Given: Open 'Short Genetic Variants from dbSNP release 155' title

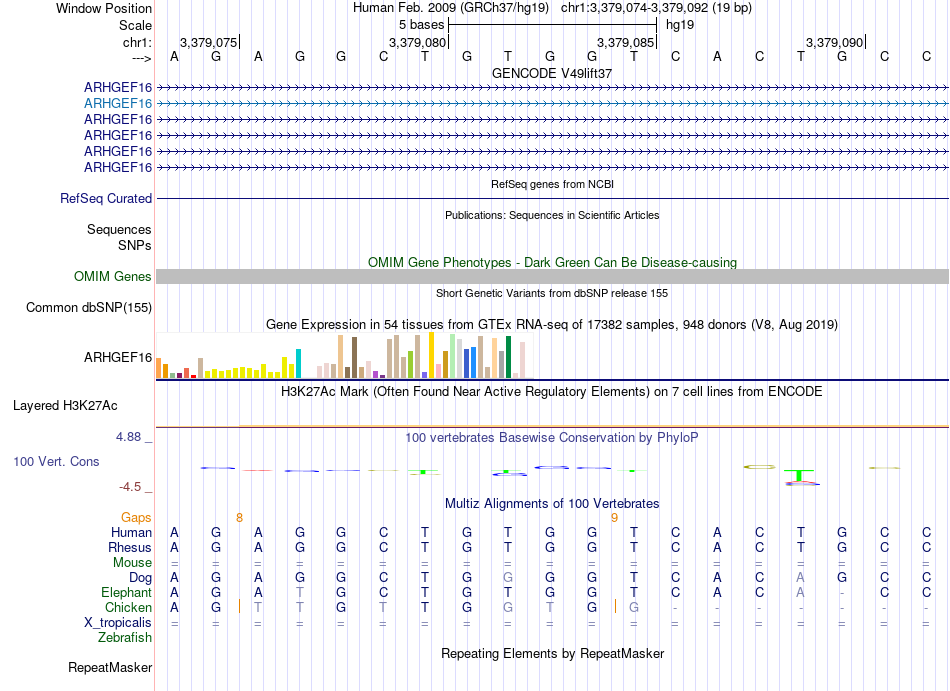Looking at the screenshot, I should [x=552, y=293].
